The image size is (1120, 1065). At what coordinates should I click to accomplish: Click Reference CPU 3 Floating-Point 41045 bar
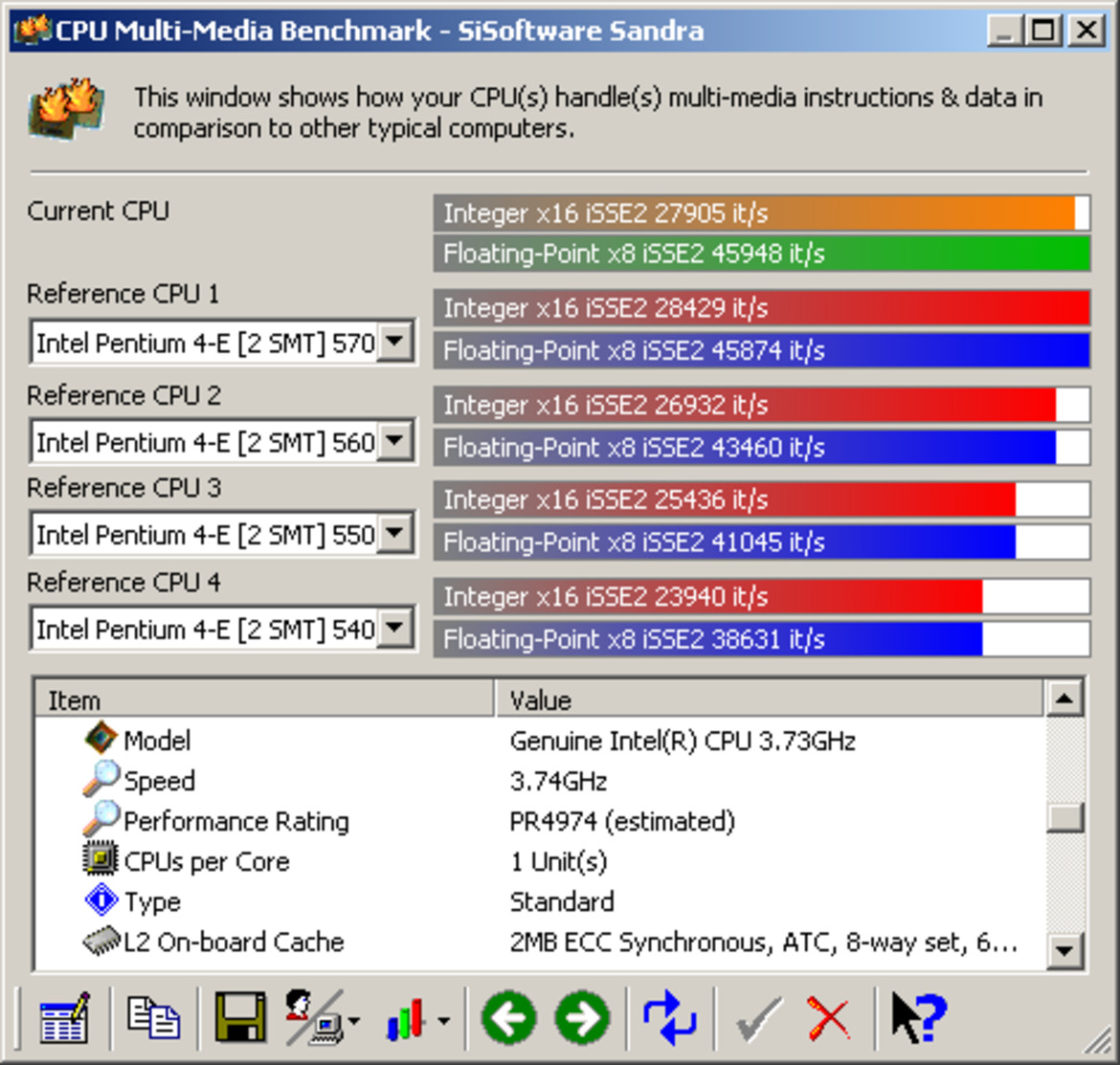click(761, 543)
